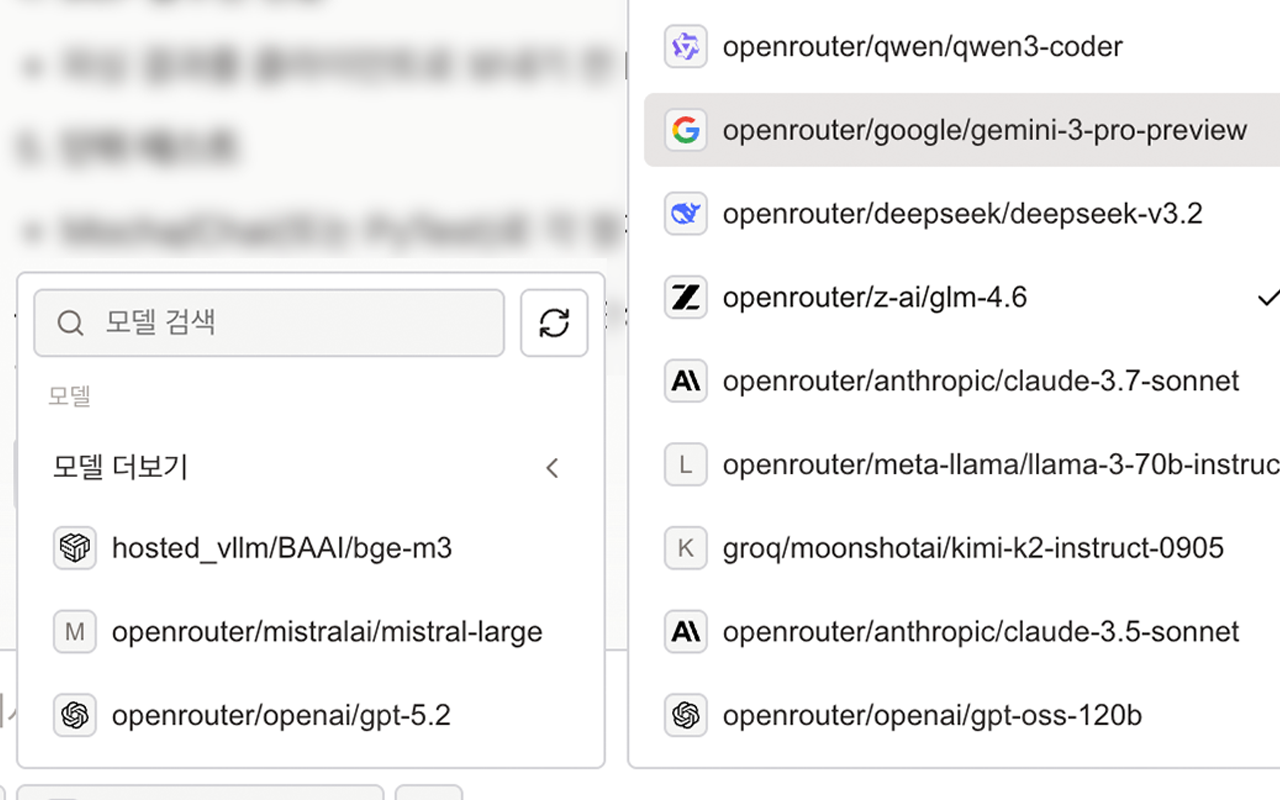Click the refresh models icon button
Image resolution: width=1280 pixels, height=800 pixels.
point(554,323)
